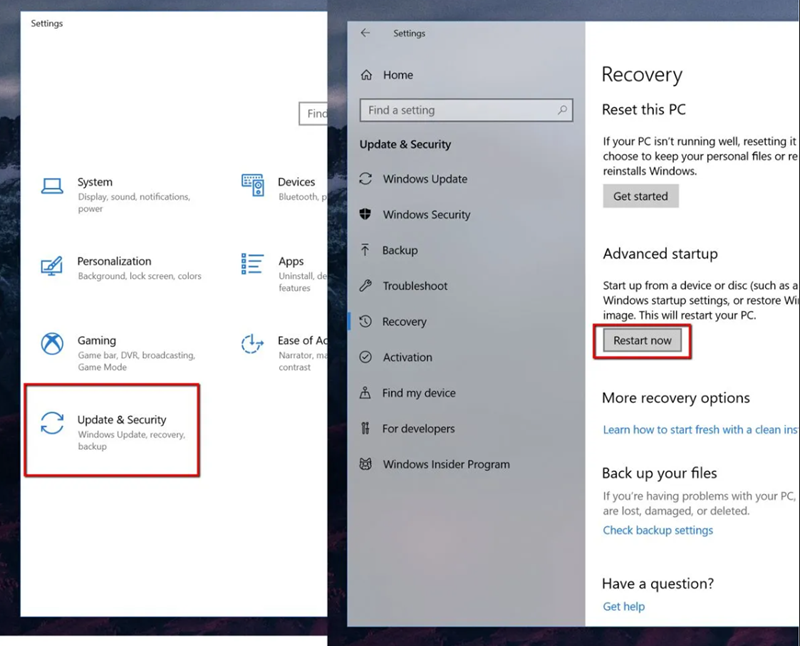Select Windows Update in the sidebar
This screenshot has height=646, width=800.
click(x=424, y=179)
